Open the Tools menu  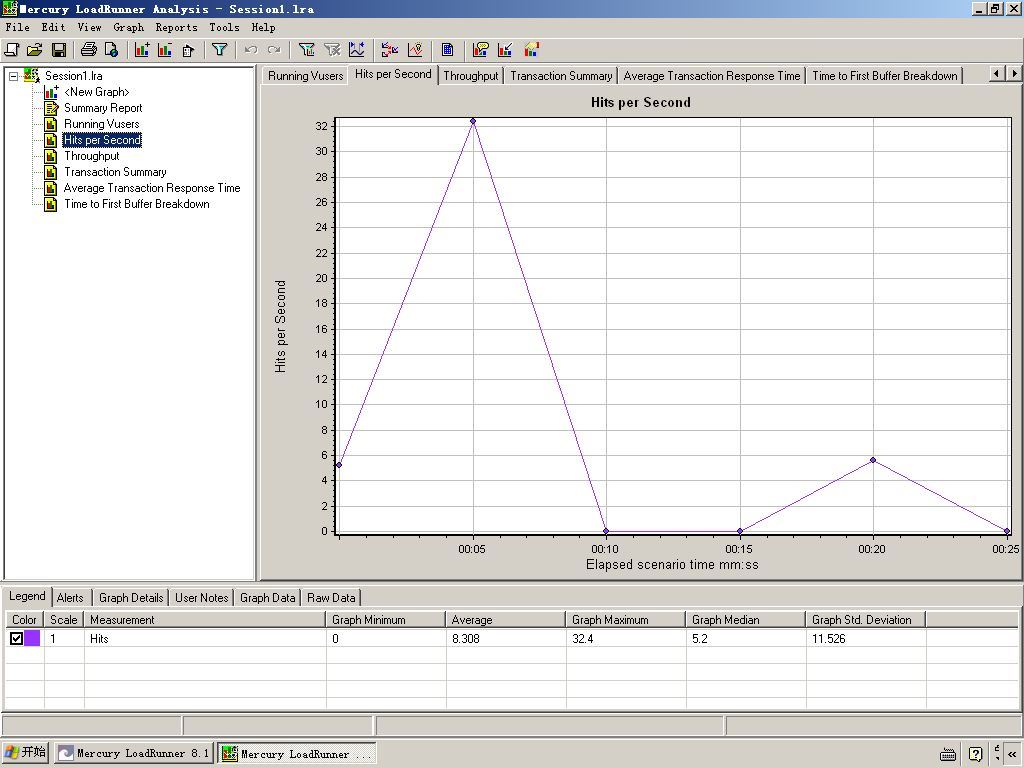224,27
